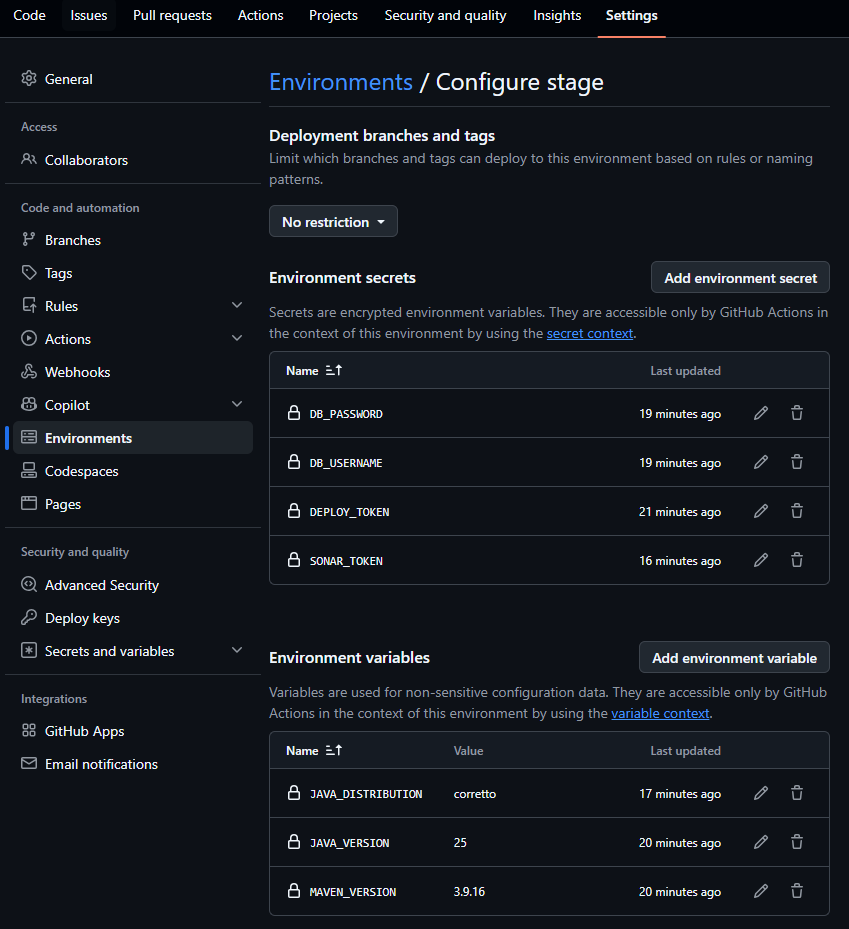Click the Email notifications envelope icon
Screen dimensions: 849x929
[28, 764]
